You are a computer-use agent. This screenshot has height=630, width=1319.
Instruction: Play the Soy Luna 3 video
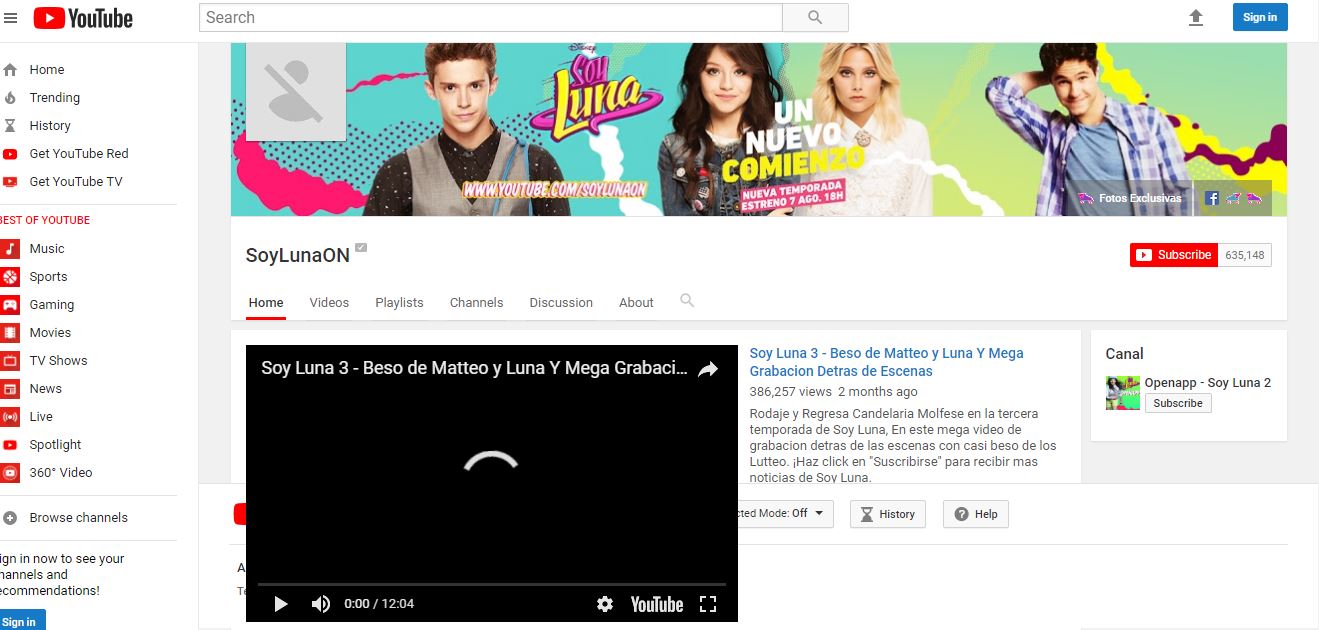(281, 604)
